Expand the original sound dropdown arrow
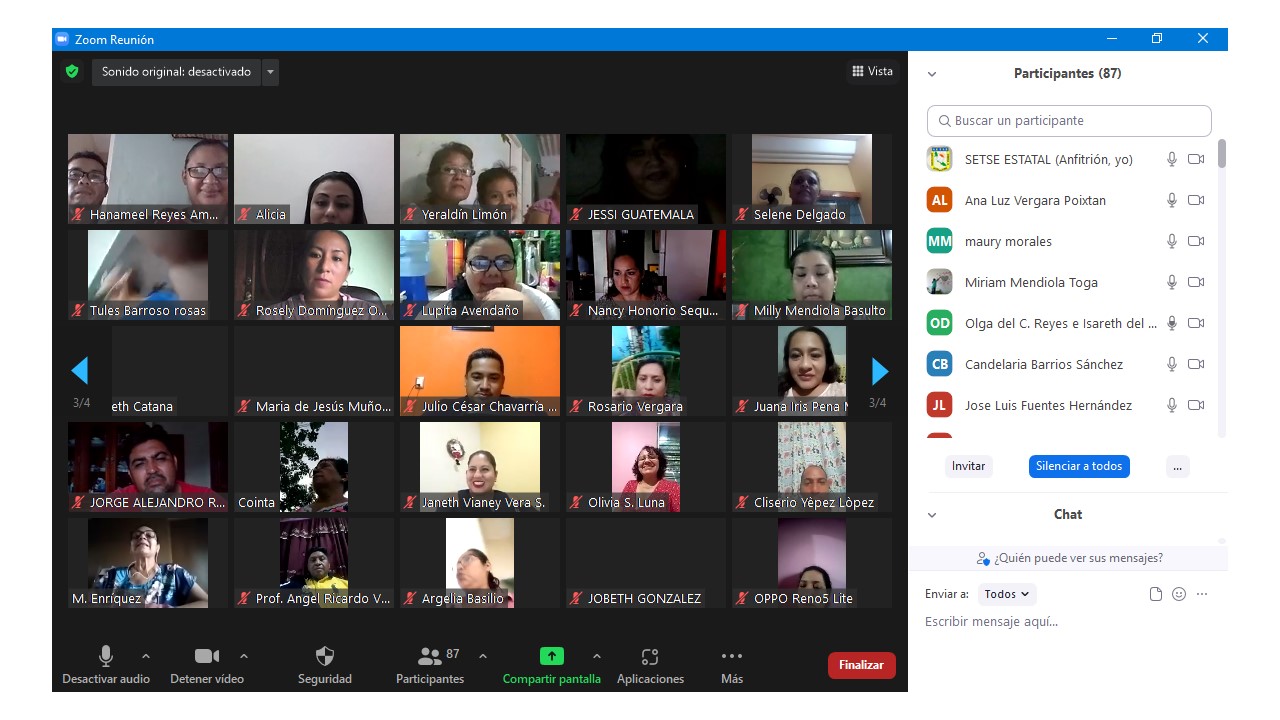 [270, 72]
